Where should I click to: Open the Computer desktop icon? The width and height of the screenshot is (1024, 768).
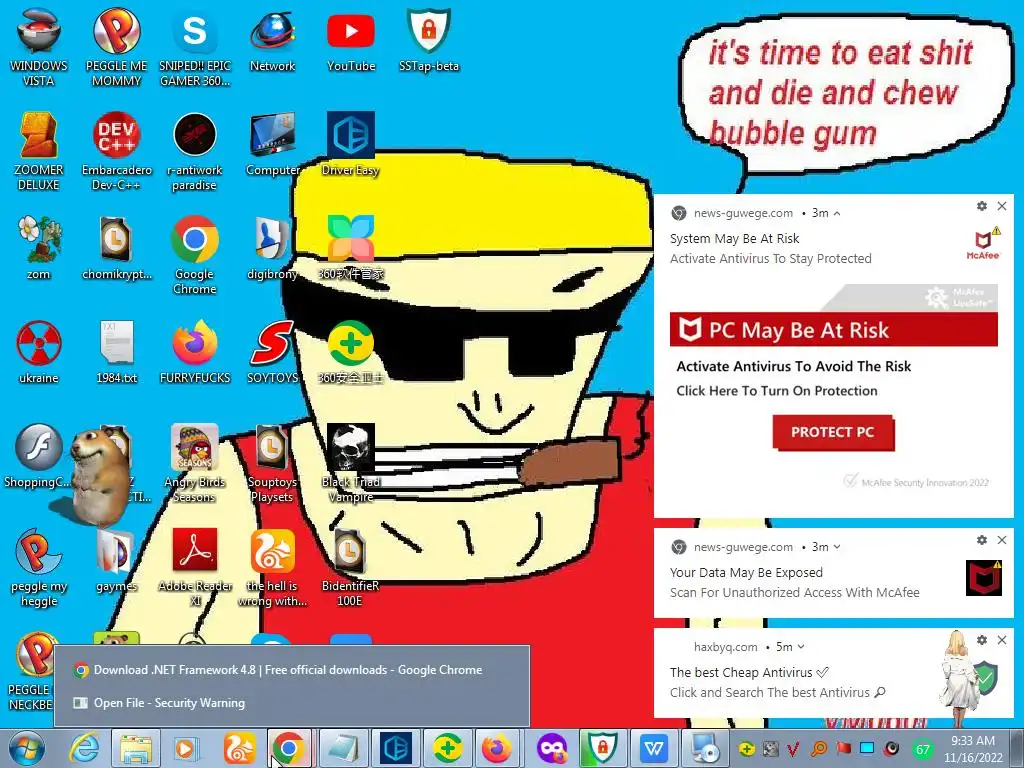coord(272,145)
